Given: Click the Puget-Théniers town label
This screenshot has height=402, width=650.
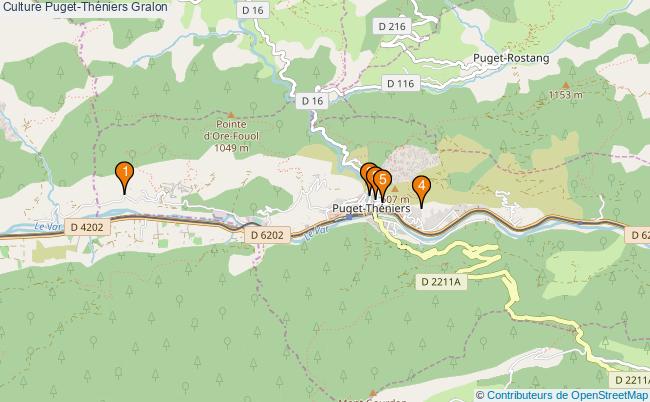Looking at the screenshot, I should (371, 208).
